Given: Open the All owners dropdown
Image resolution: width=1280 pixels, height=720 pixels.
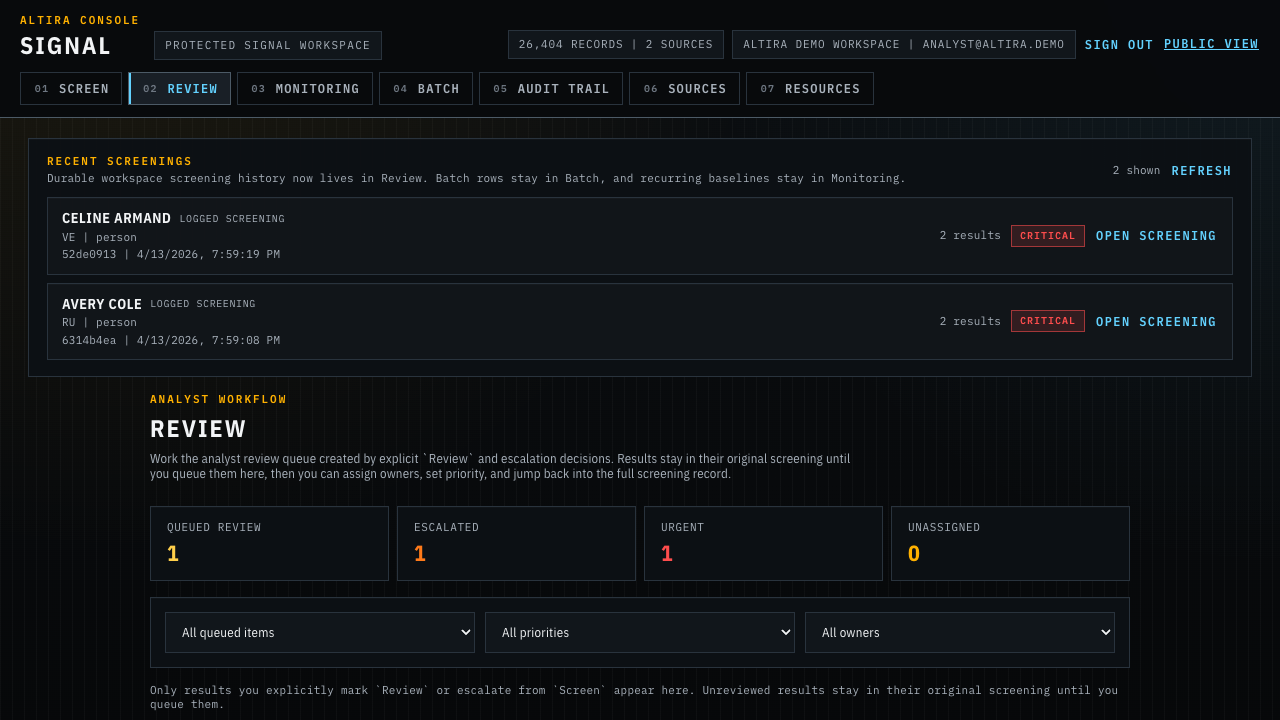Looking at the screenshot, I should tap(959, 632).
